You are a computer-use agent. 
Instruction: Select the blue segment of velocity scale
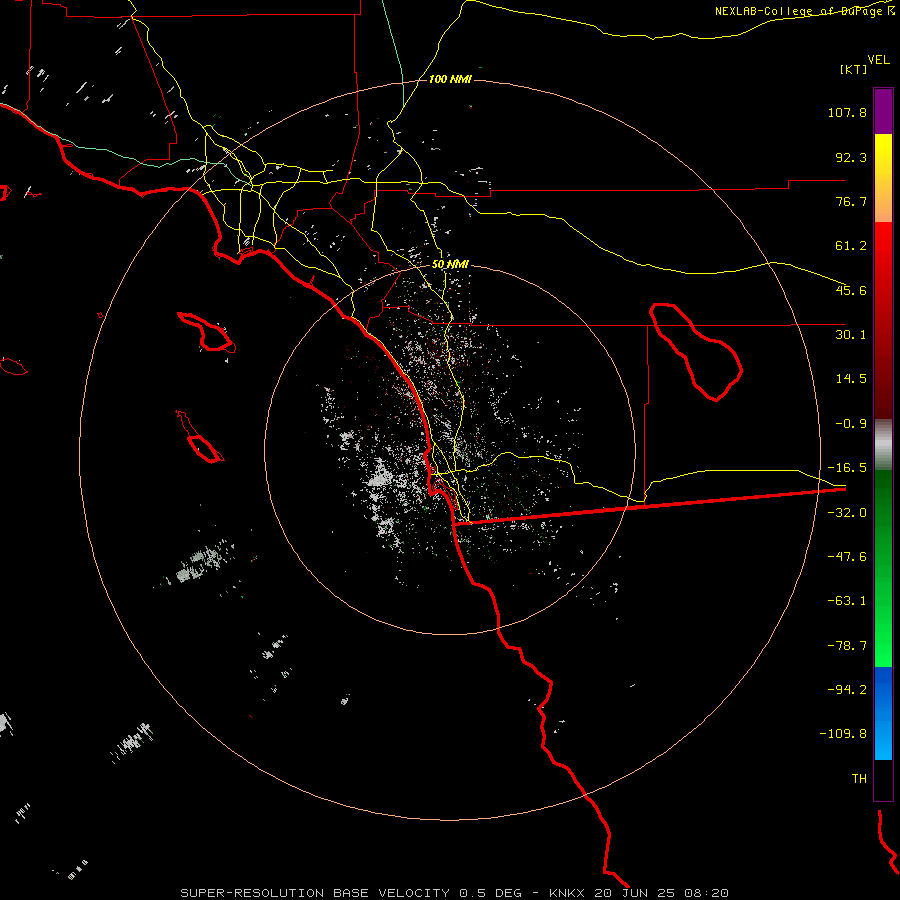point(883,713)
